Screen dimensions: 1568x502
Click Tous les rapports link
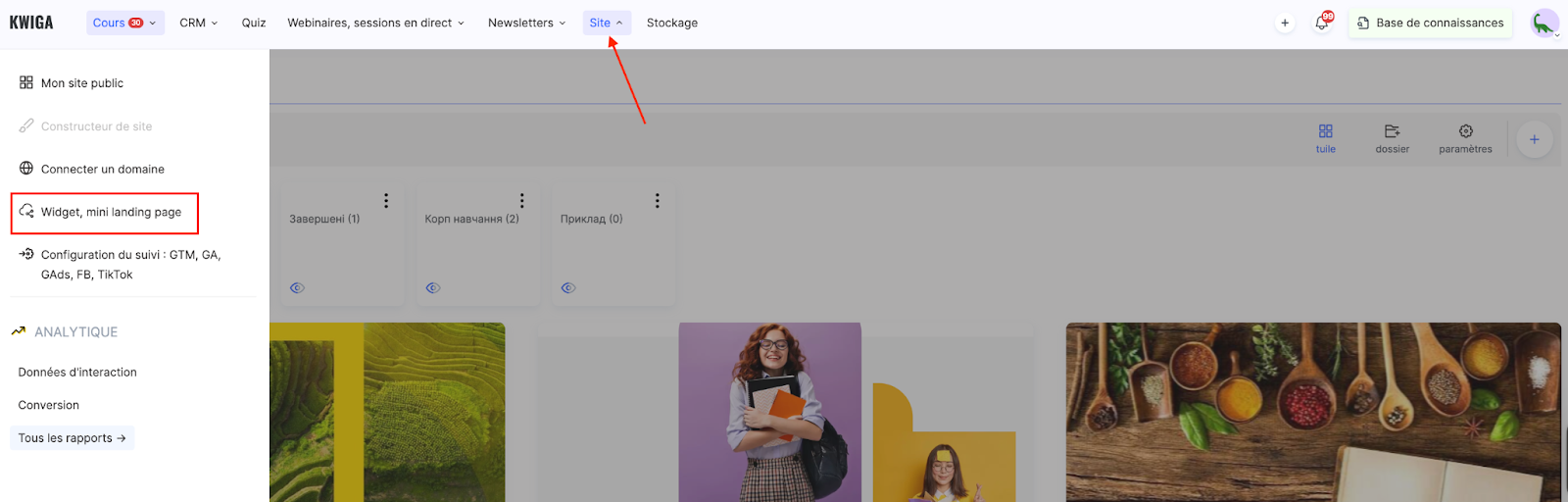tap(72, 438)
